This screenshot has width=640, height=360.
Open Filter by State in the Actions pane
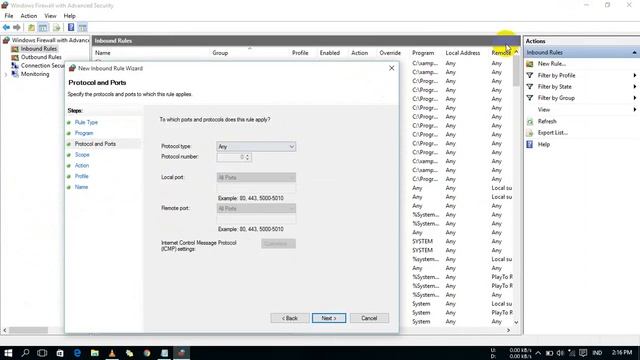(x=554, y=87)
